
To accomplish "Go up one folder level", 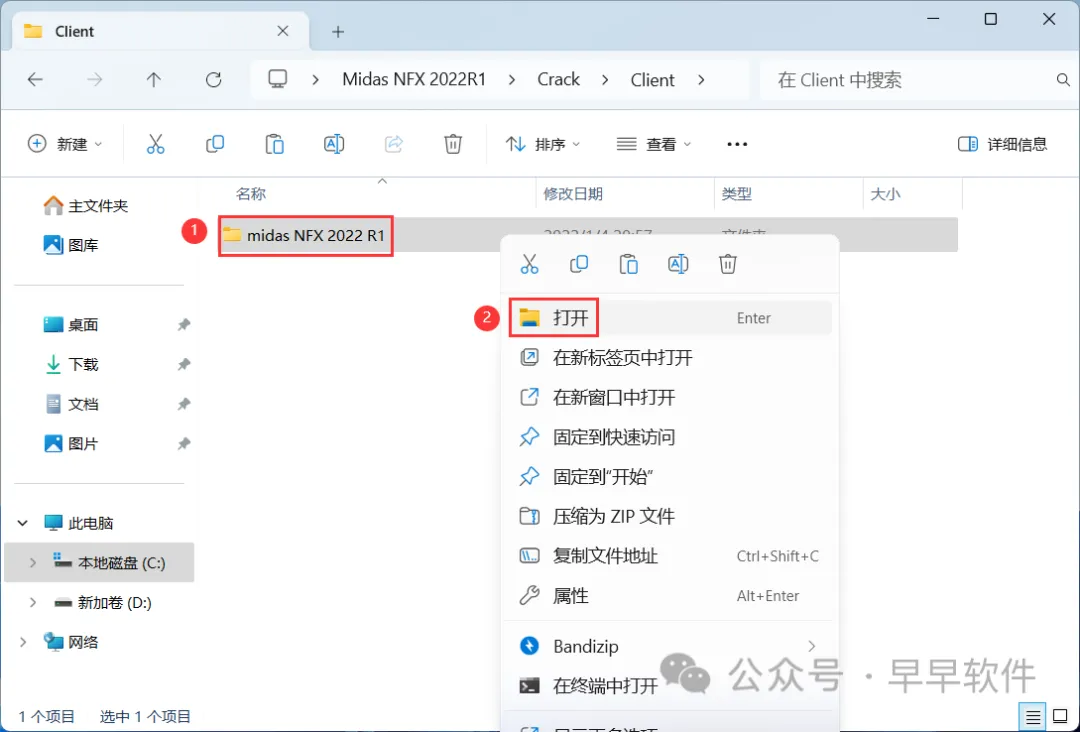I will [154, 80].
